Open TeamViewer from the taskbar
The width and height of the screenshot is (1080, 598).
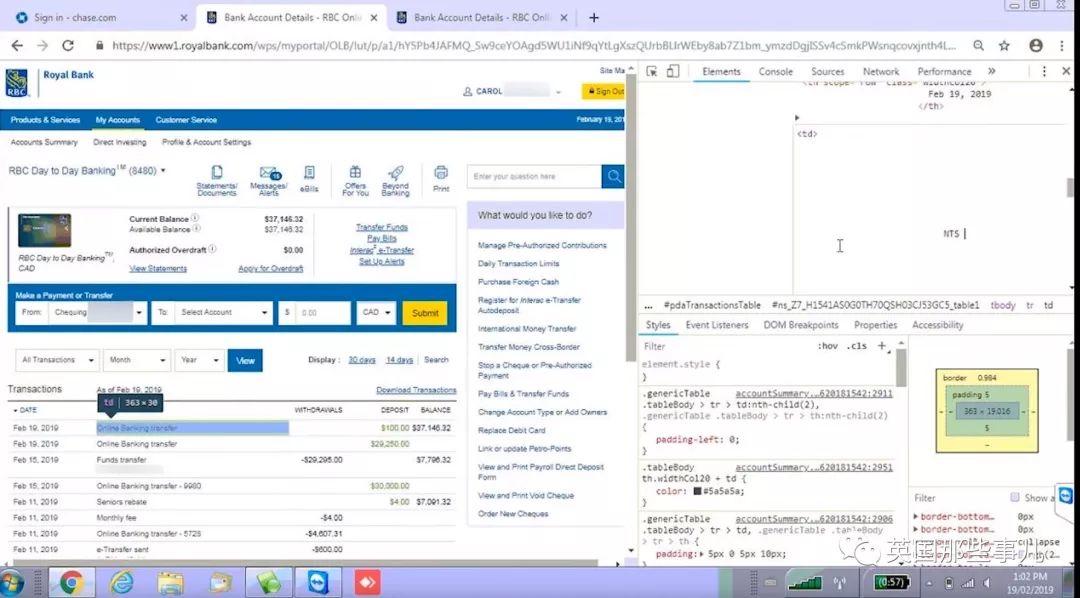(318, 583)
